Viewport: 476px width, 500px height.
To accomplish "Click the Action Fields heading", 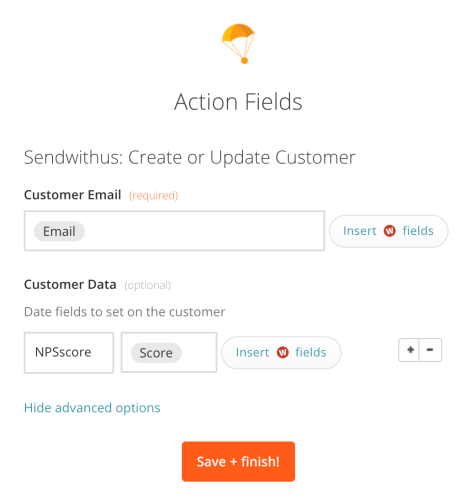I will 238,102.
